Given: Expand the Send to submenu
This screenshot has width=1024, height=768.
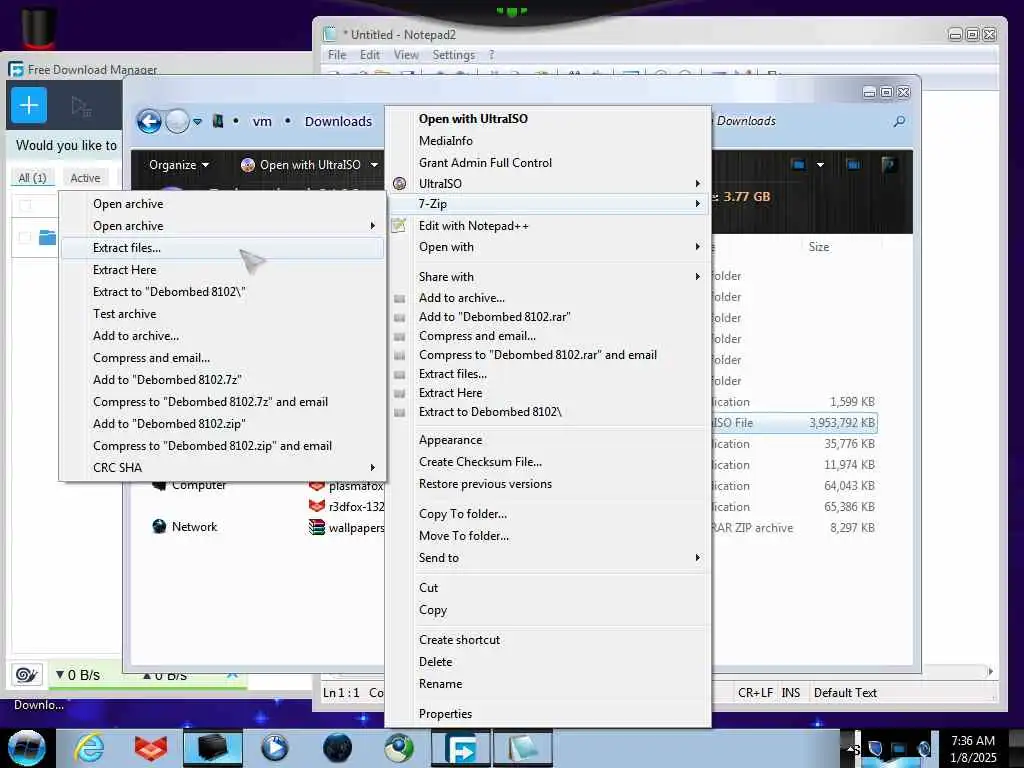Looking at the screenshot, I should pos(697,558).
